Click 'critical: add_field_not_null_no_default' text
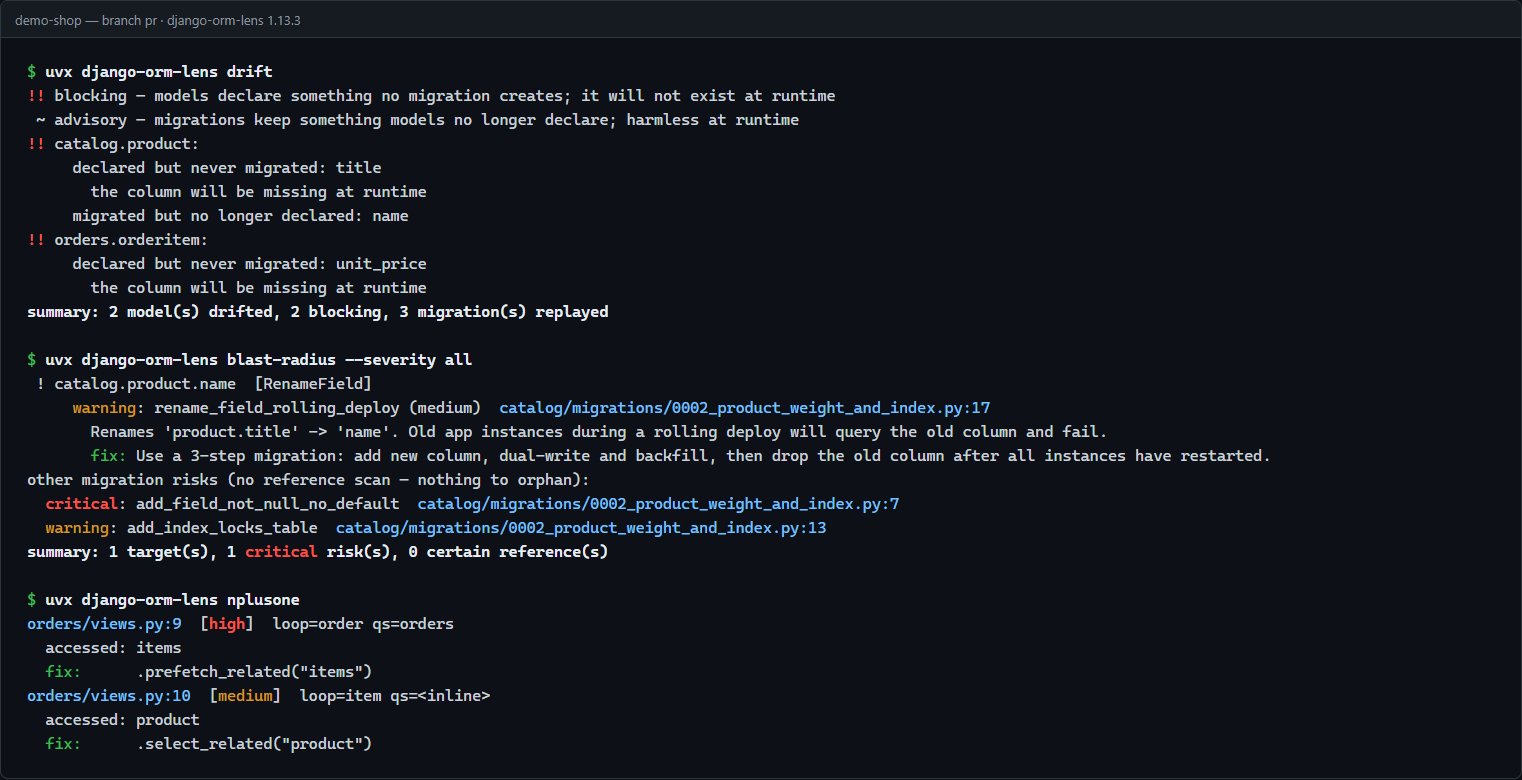The width and height of the screenshot is (1522, 780). point(222,504)
